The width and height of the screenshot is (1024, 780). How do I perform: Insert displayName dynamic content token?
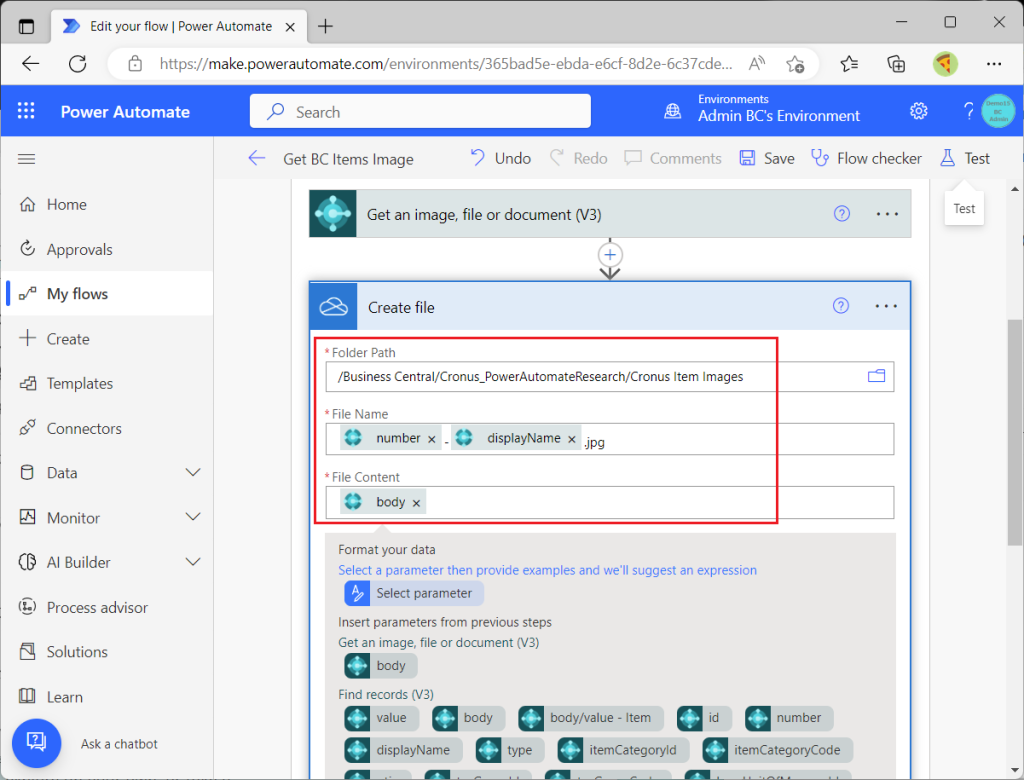pos(403,750)
